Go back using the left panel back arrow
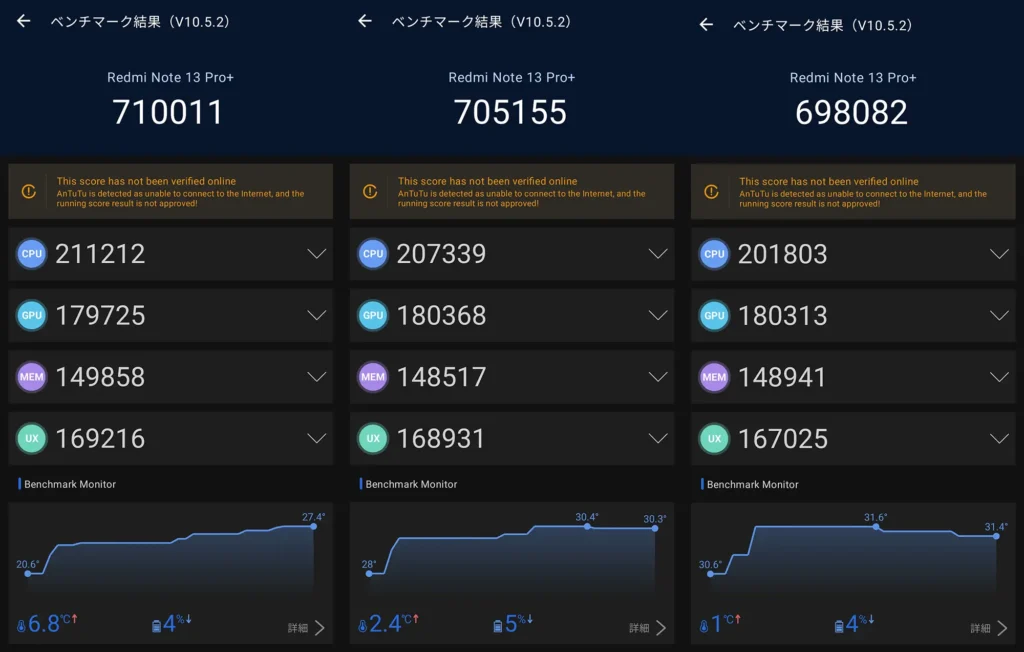Image resolution: width=1024 pixels, height=652 pixels. coord(22,19)
